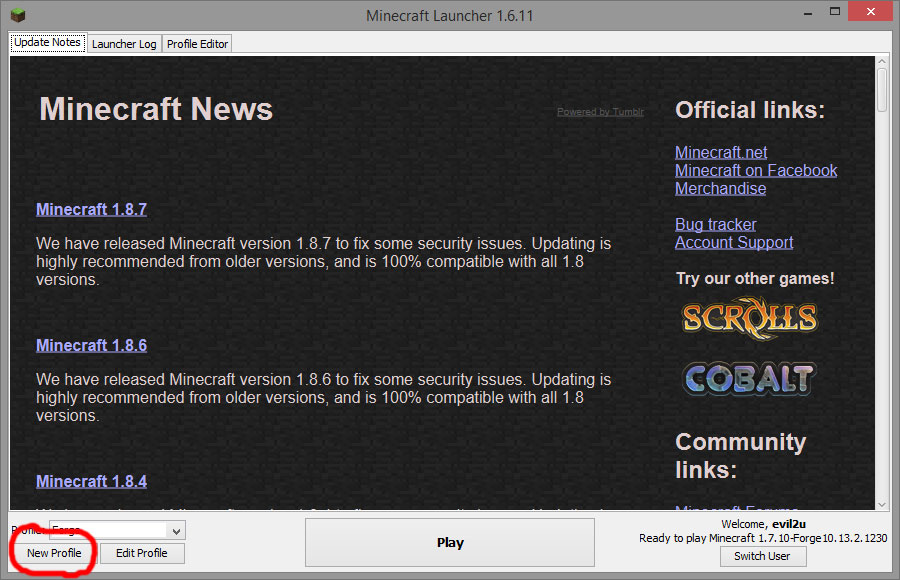
Task: Click the New Profile button
Action: (54, 554)
